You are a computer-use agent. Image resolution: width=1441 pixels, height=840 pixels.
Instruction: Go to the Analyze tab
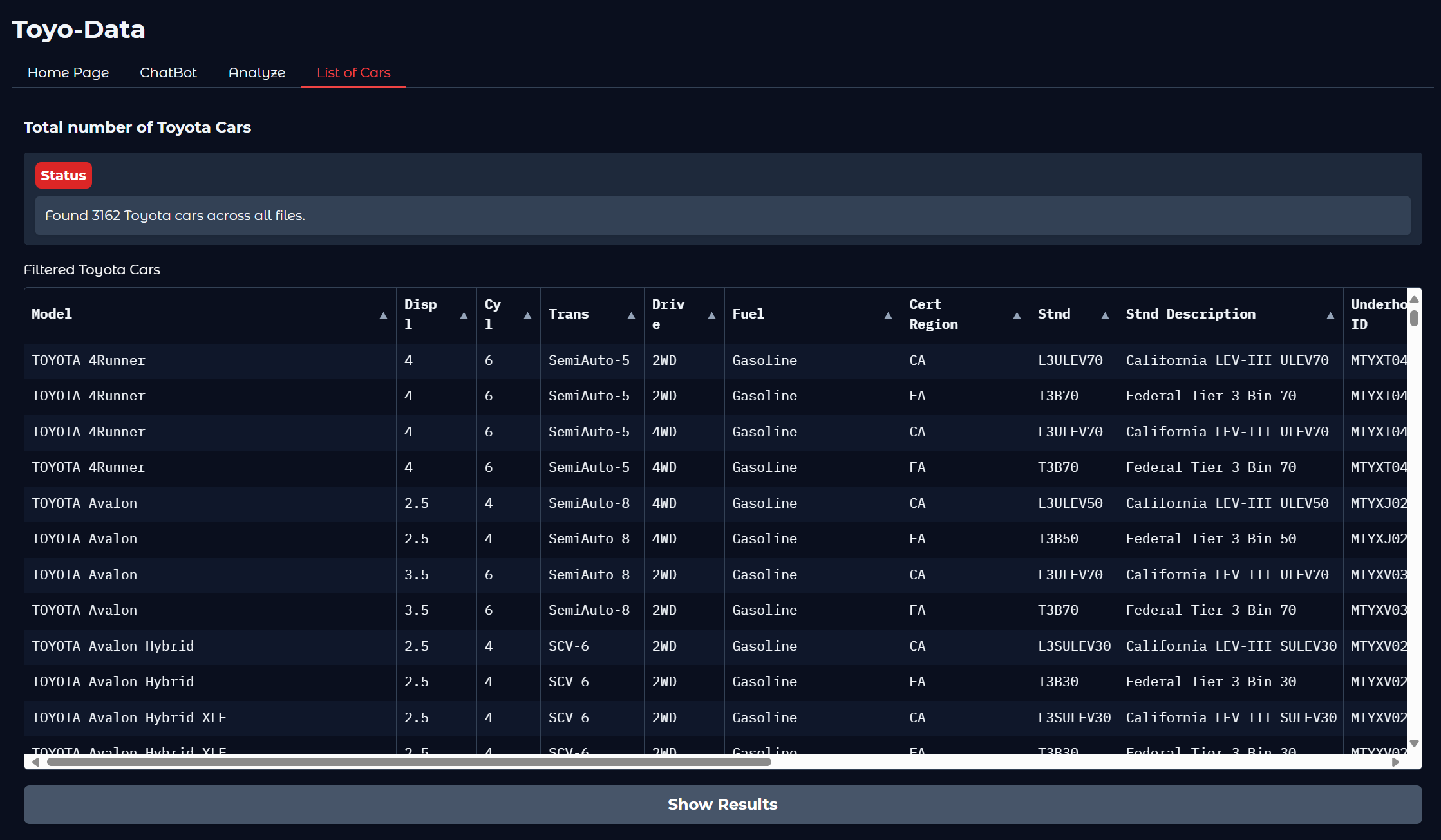(257, 73)
